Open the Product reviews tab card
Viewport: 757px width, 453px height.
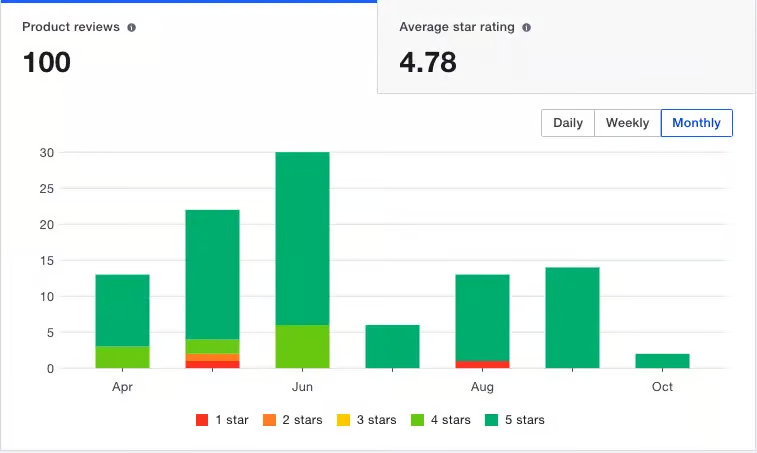[x=188, y=48]
